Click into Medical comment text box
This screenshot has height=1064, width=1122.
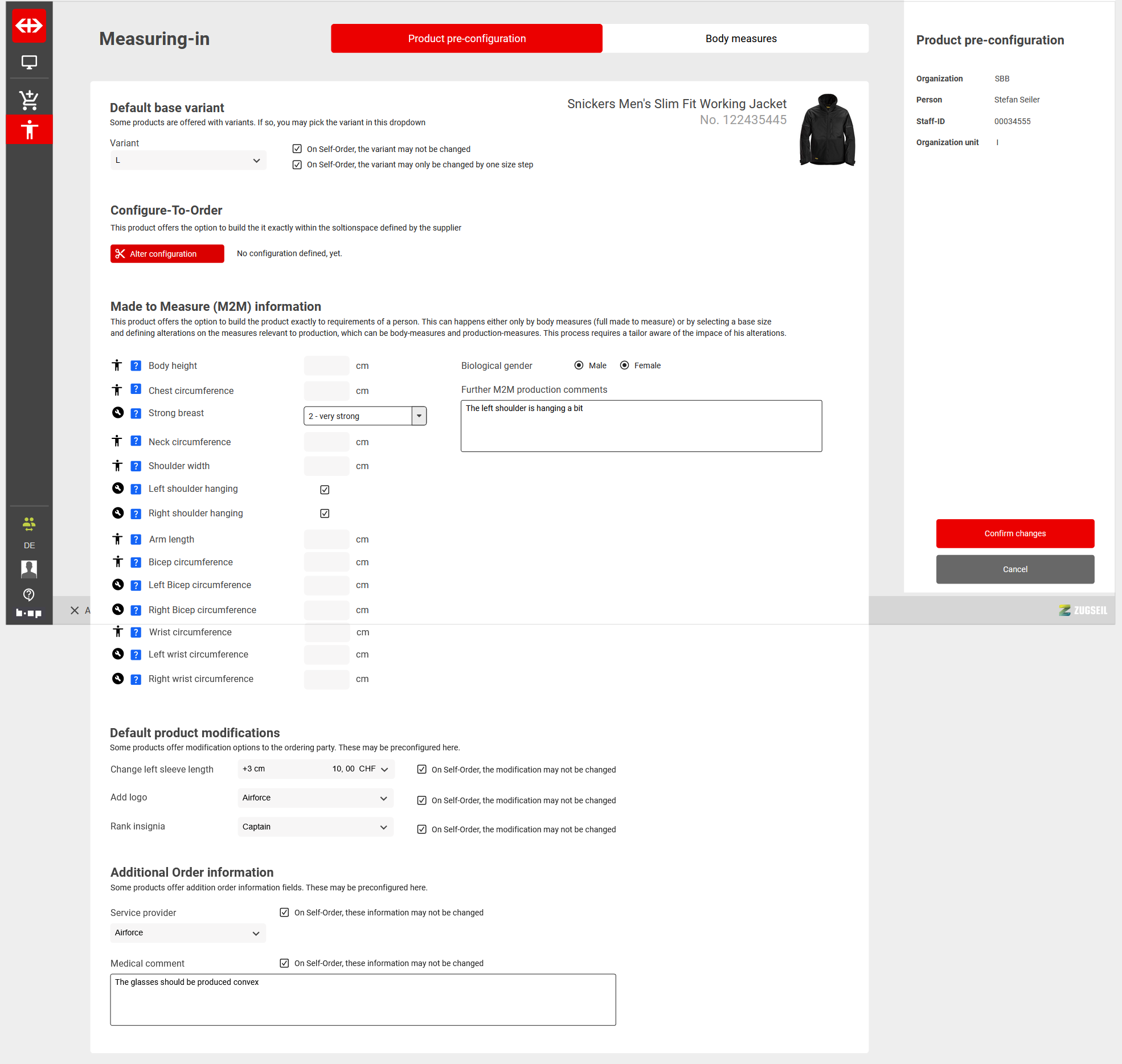tap(363, 1000)
